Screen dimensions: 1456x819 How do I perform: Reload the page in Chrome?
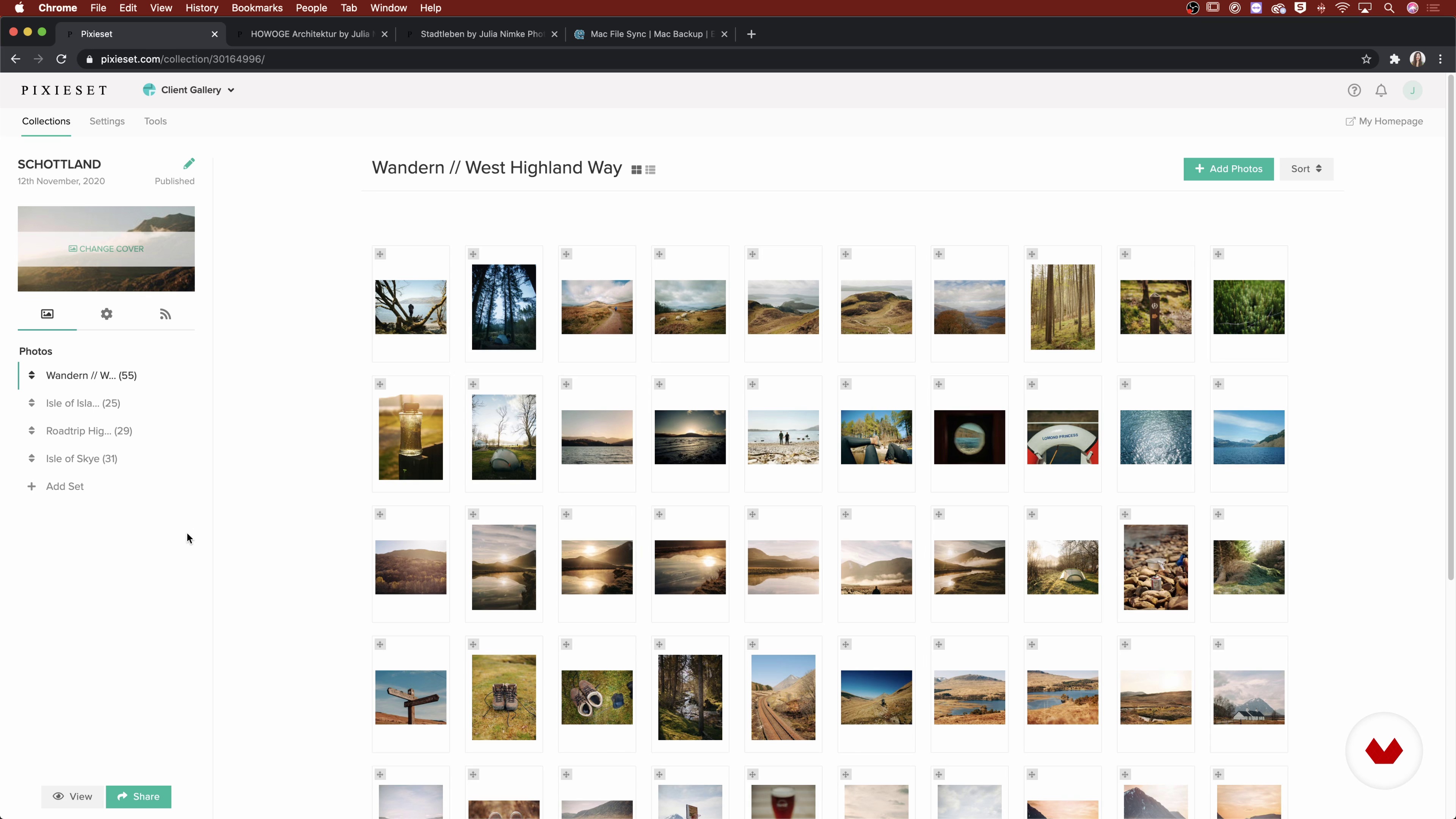(x=61, y=60)
